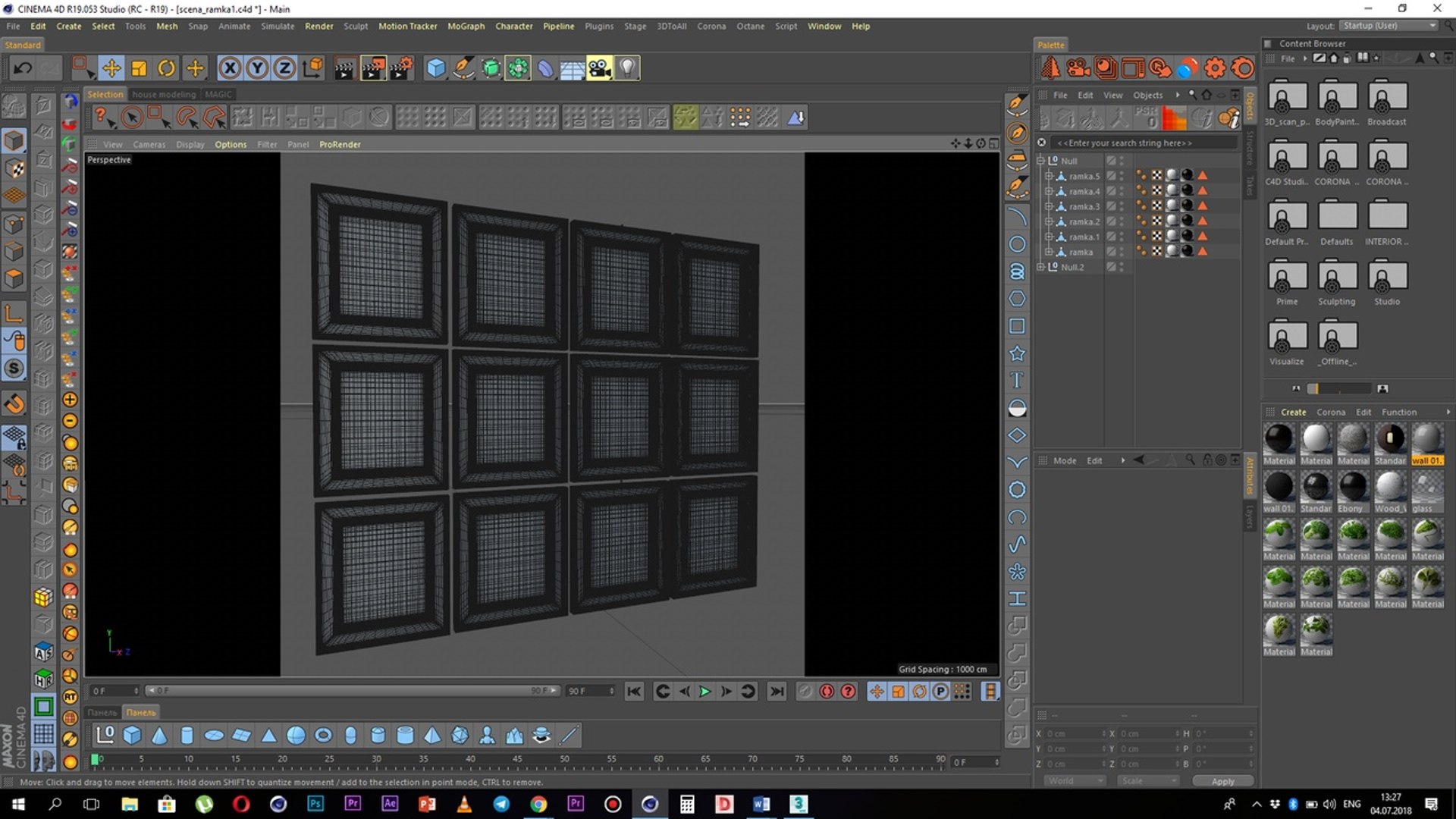Toggle ramka.5 visibility dots

pos(1122,176)
